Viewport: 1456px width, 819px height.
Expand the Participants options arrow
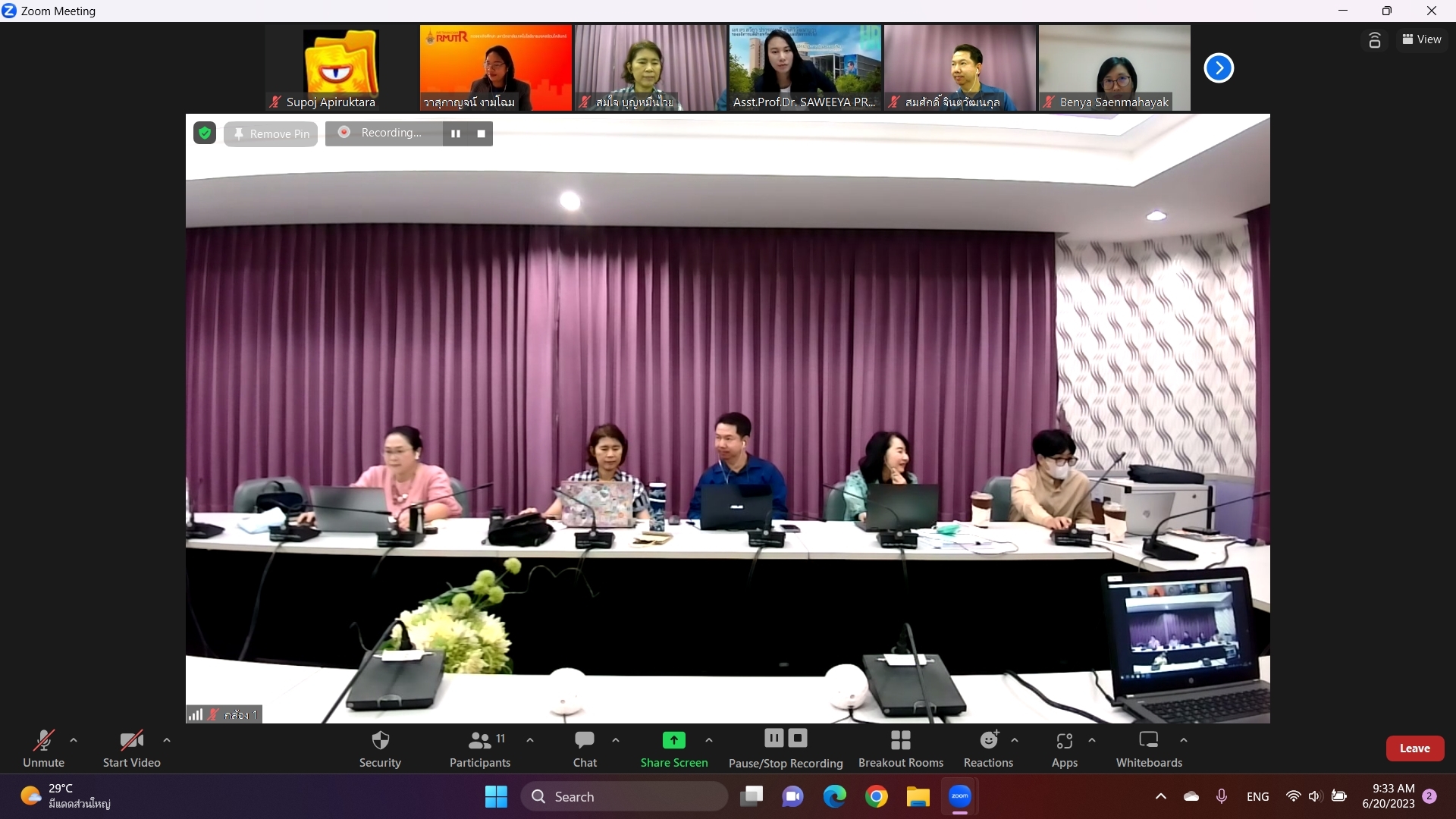pos(530,740)
